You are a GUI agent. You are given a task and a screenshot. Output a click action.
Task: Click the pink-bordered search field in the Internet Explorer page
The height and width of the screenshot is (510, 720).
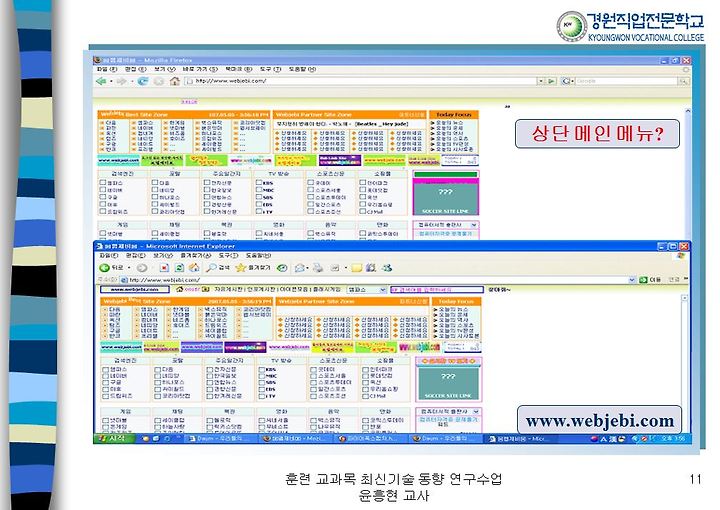point(437,290)
